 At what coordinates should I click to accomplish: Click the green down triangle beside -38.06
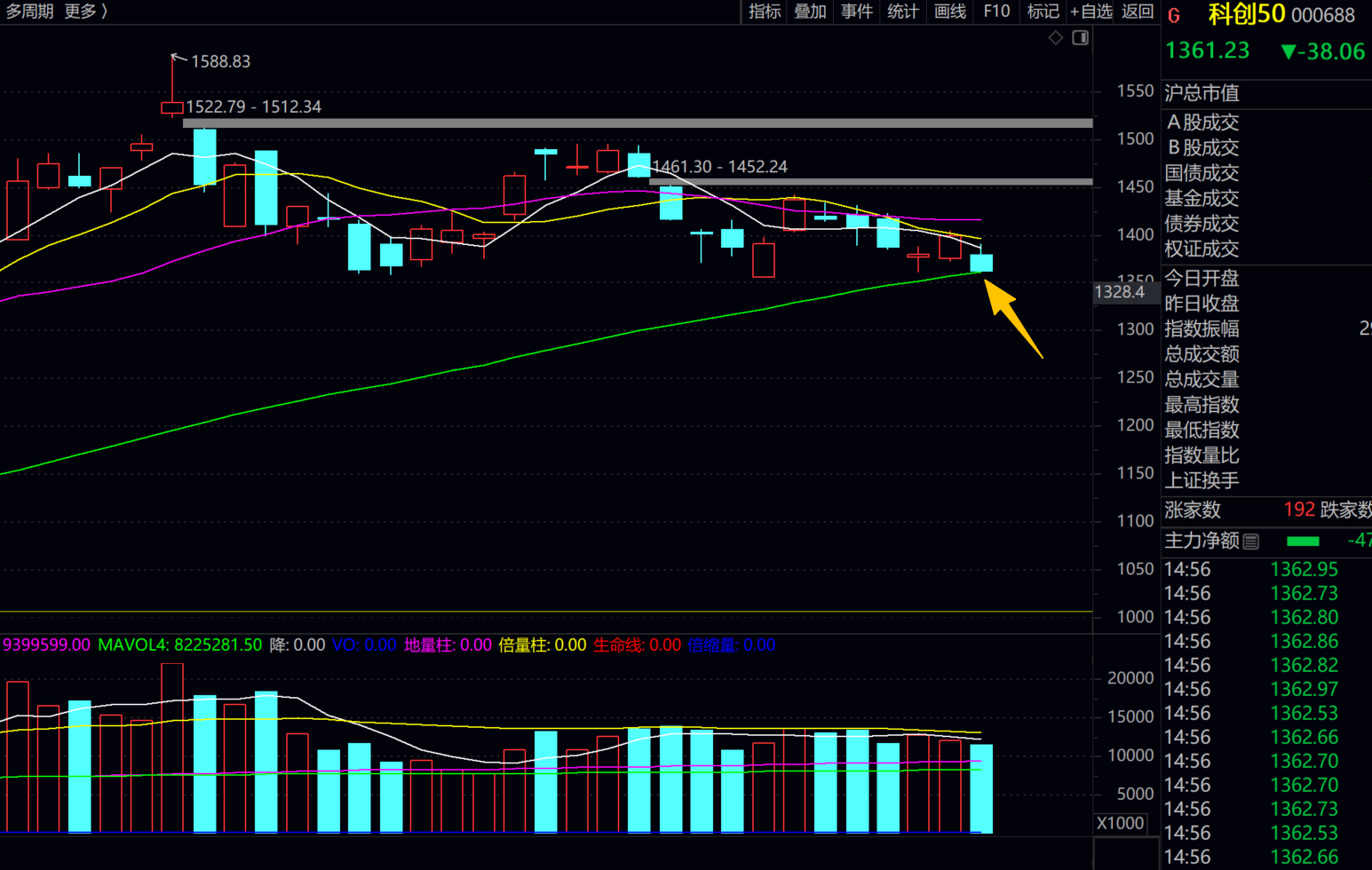coord(1288,52)
